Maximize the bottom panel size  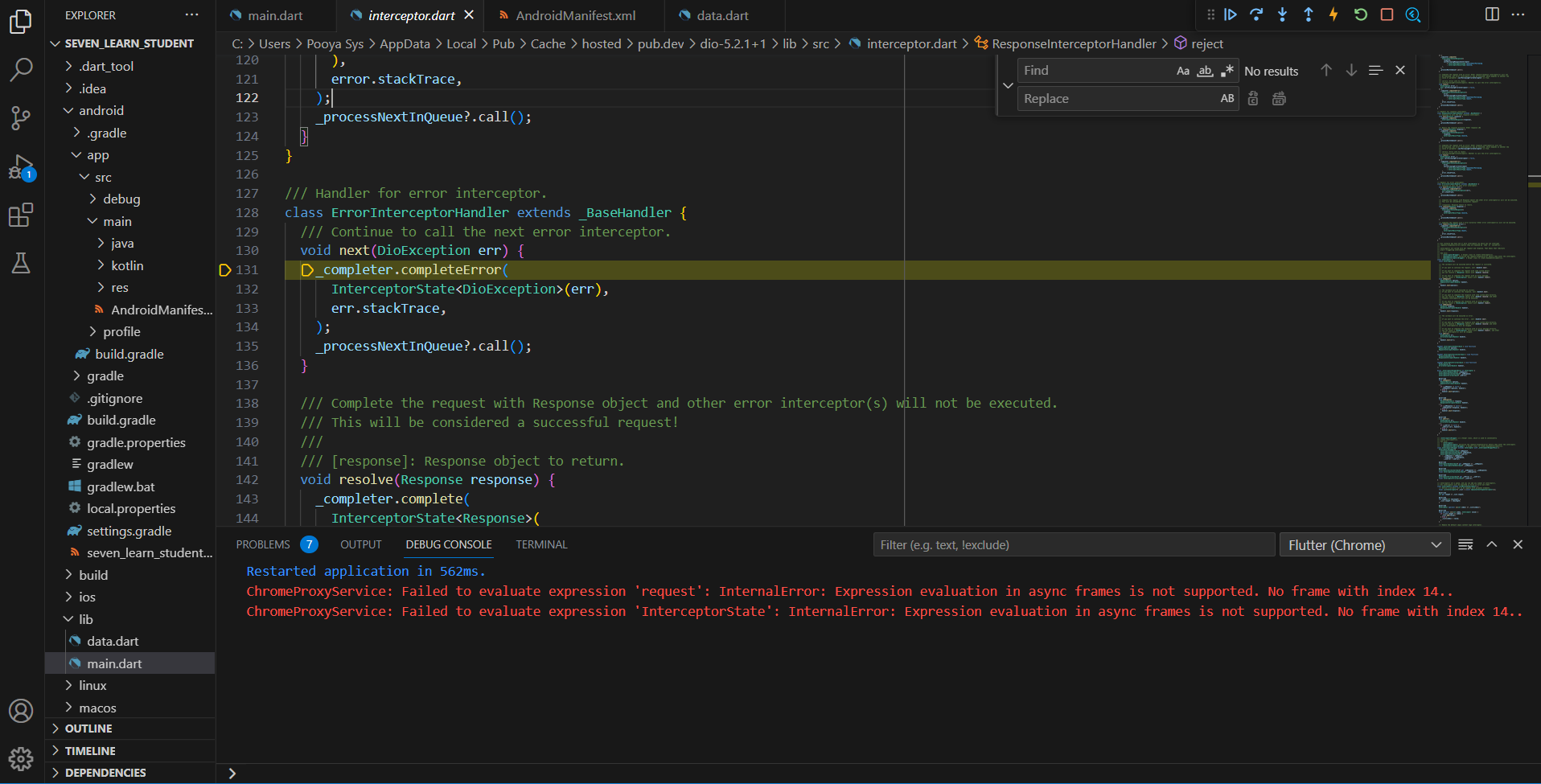(x=1492, y=544)
